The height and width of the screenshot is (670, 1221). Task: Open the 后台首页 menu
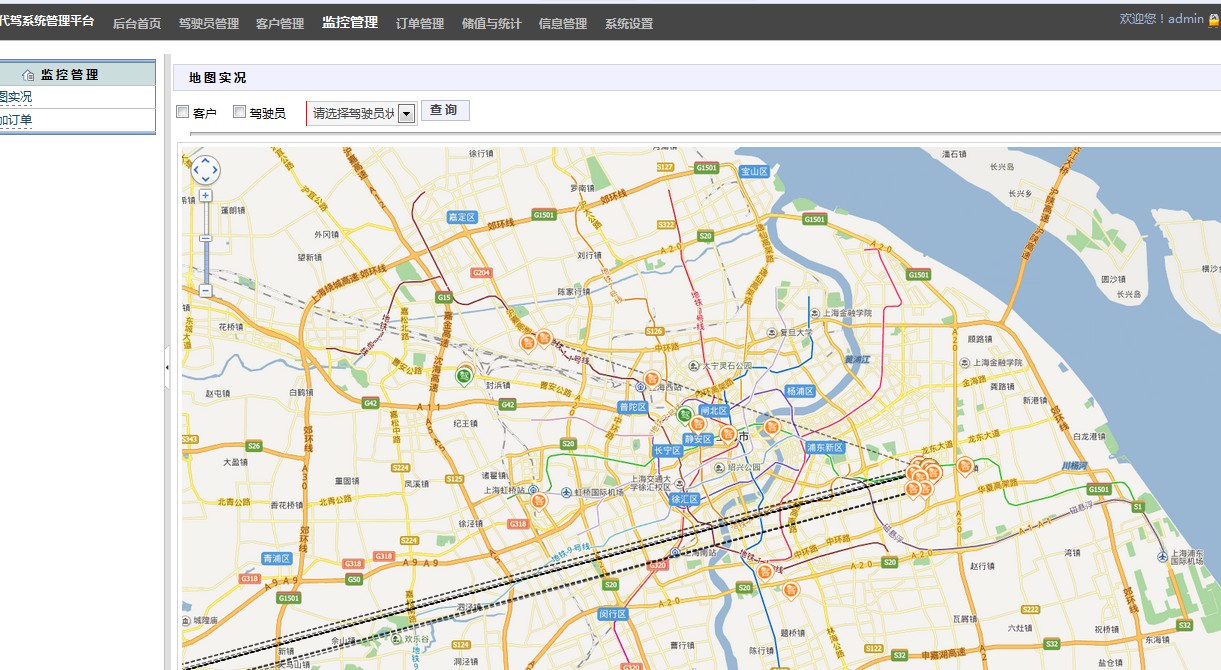(x=137, y=23)
